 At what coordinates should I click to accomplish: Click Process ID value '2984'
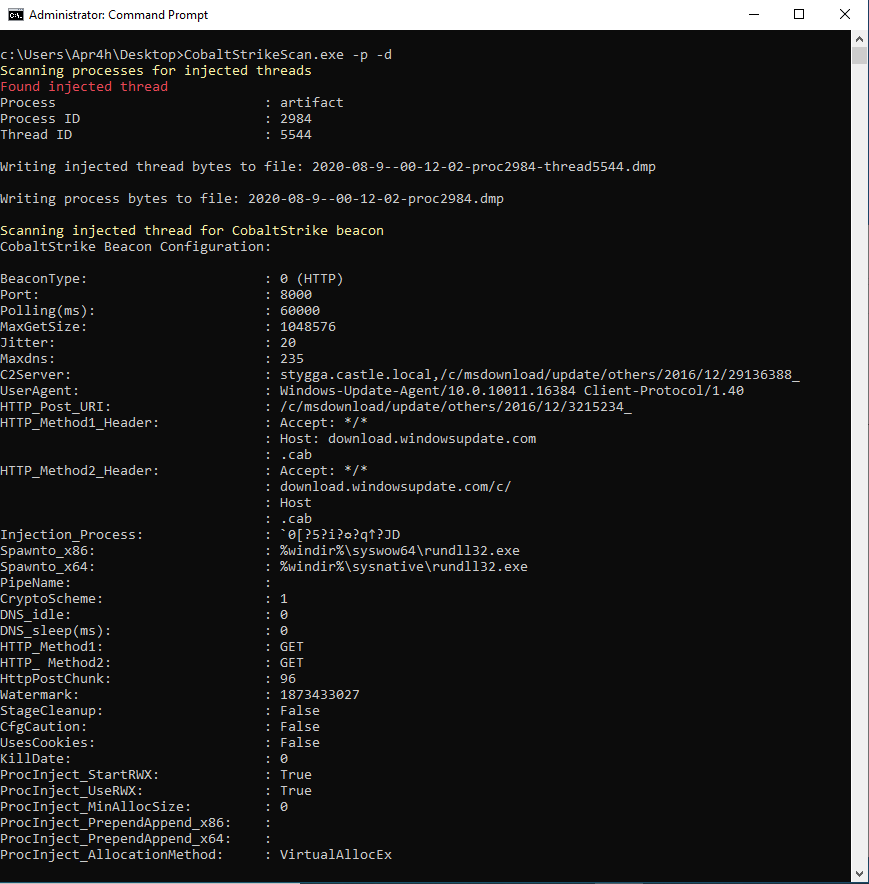pos(296,118)
